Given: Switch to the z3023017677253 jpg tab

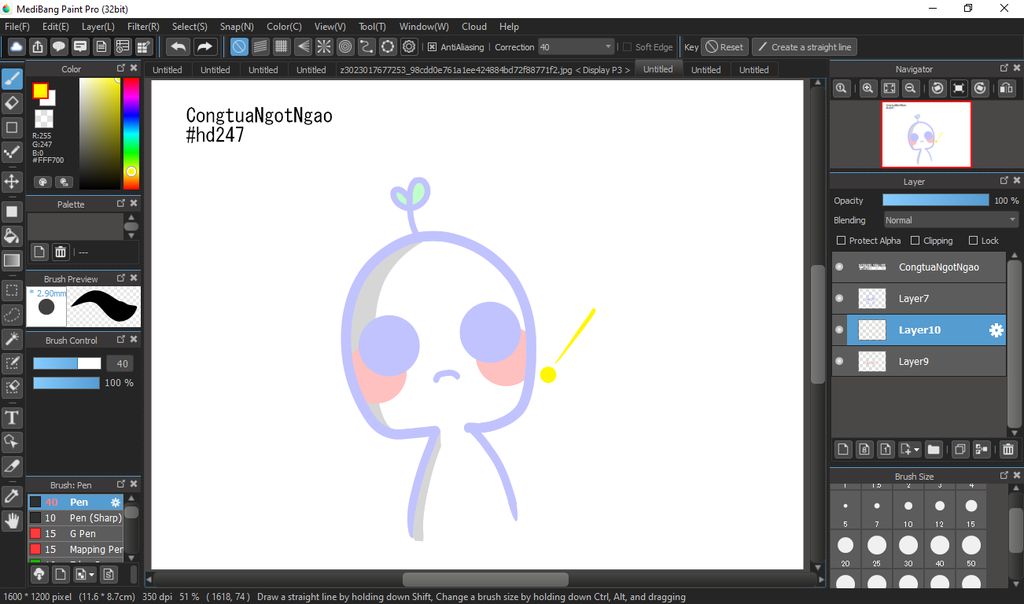Looking at the screenshot, I should 485,70.
